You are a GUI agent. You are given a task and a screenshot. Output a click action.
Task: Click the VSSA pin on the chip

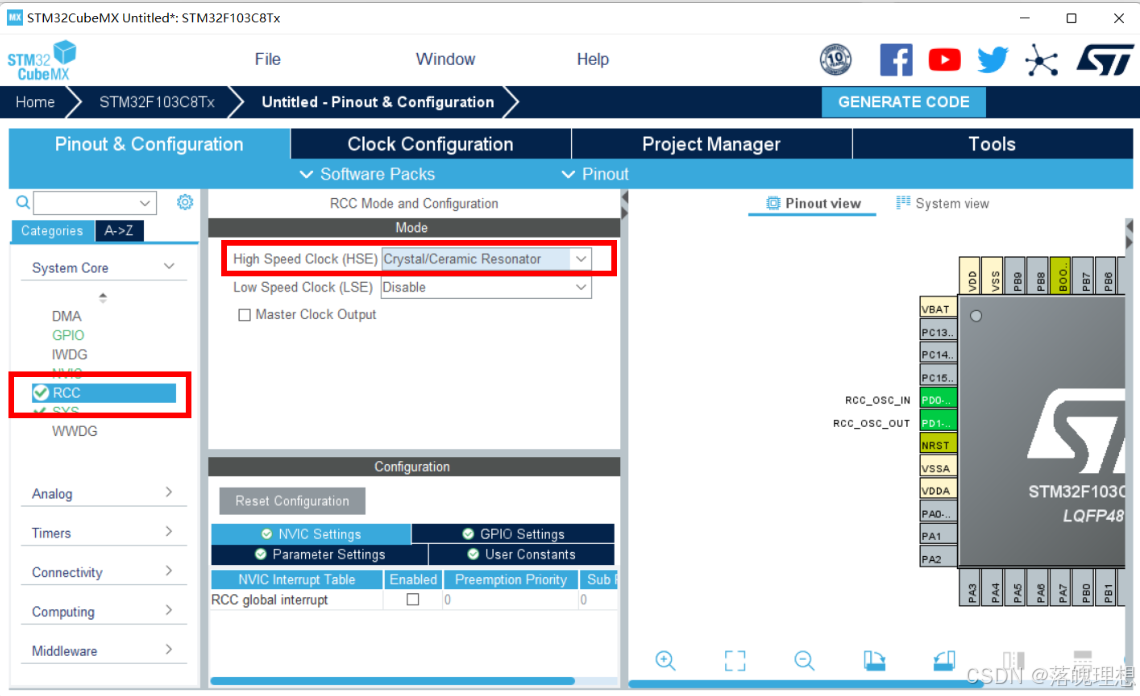(x=938, y=468)
